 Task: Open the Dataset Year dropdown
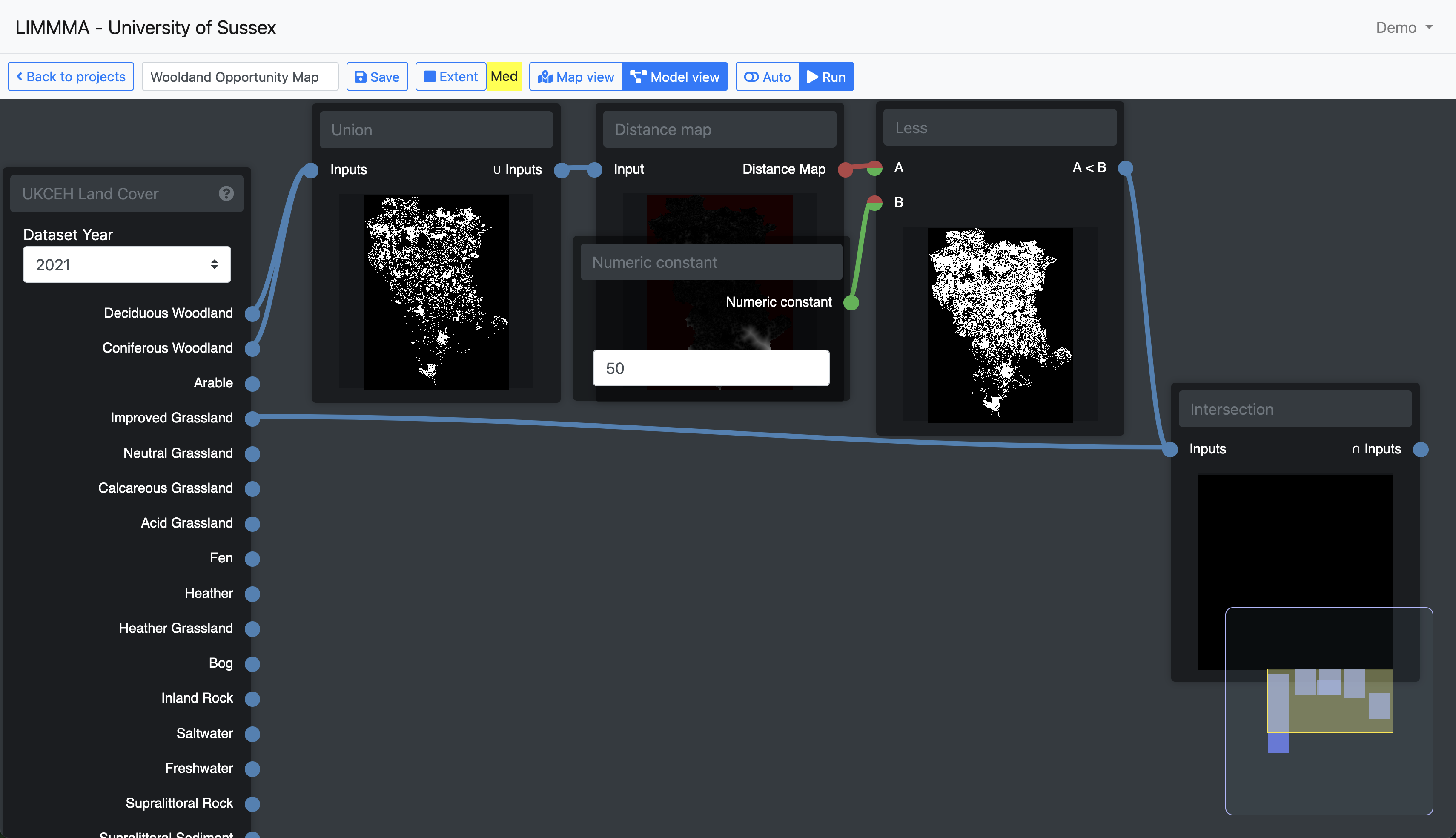click(126, 265)
